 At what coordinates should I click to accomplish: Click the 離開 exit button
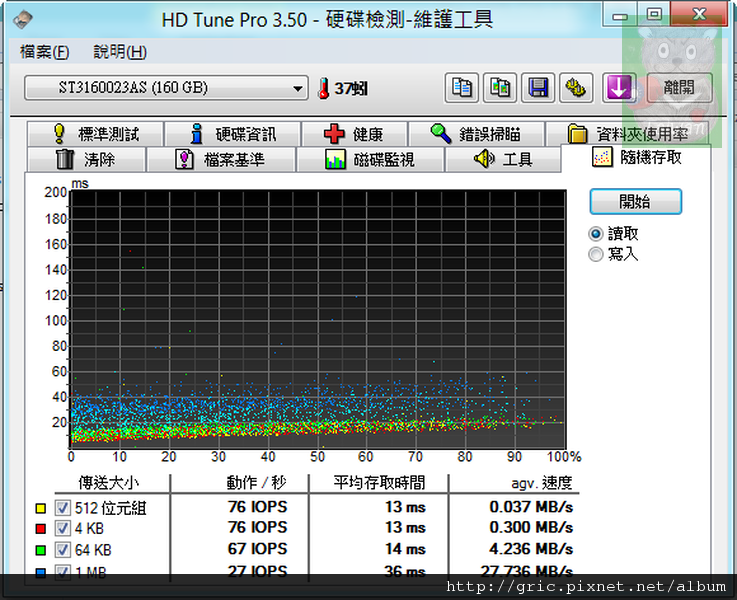[679, 88]
